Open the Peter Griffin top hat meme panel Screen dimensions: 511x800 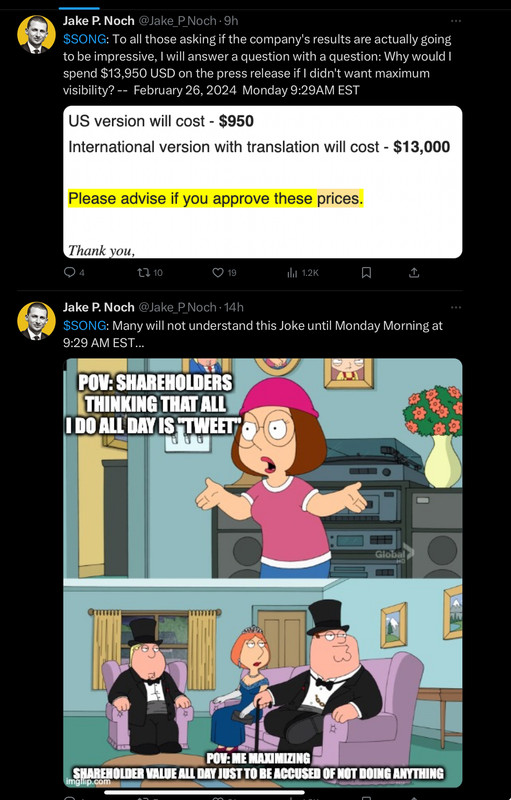coord(263,683)
